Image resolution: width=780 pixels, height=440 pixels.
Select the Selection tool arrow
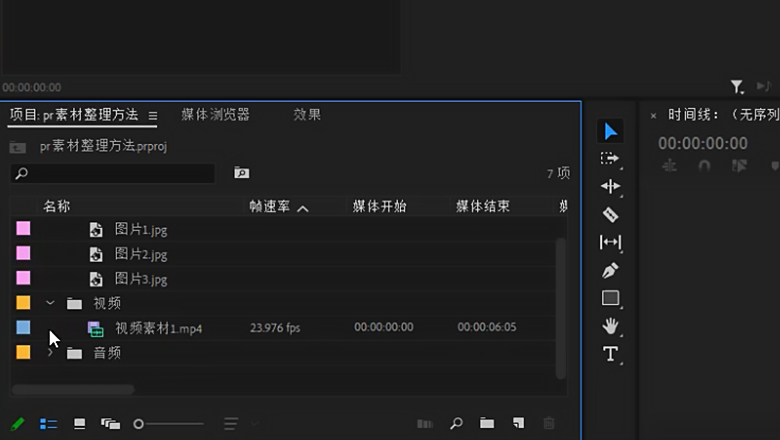[x=610, y=131]
